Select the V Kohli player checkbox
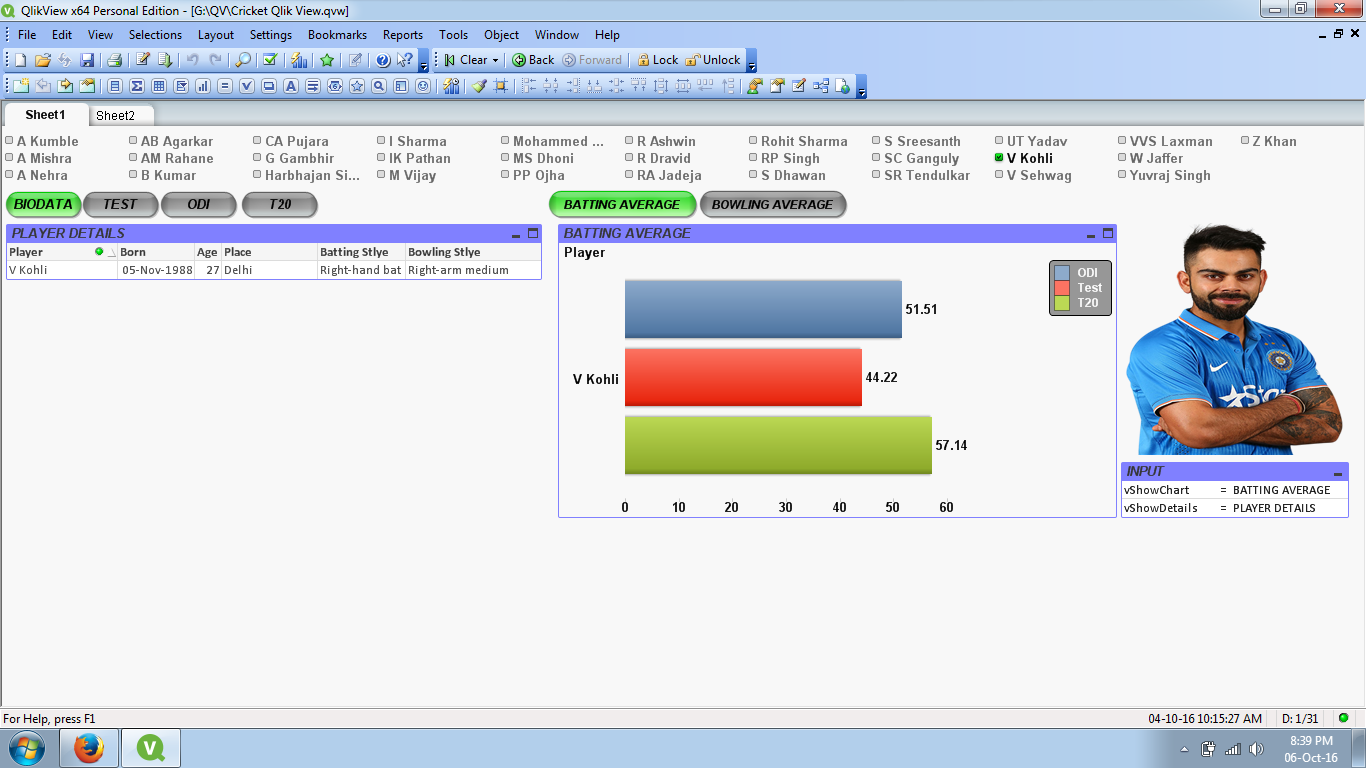 coord(1000,158)
